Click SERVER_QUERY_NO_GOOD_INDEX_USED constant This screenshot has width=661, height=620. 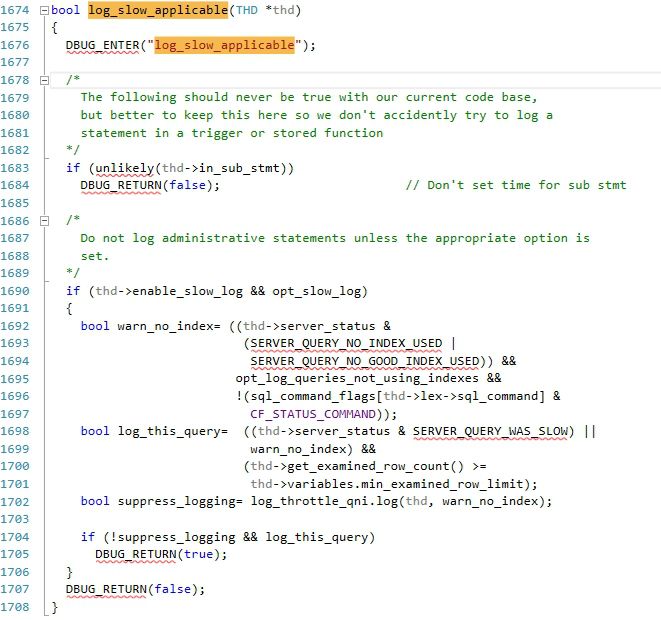[365, 361]
